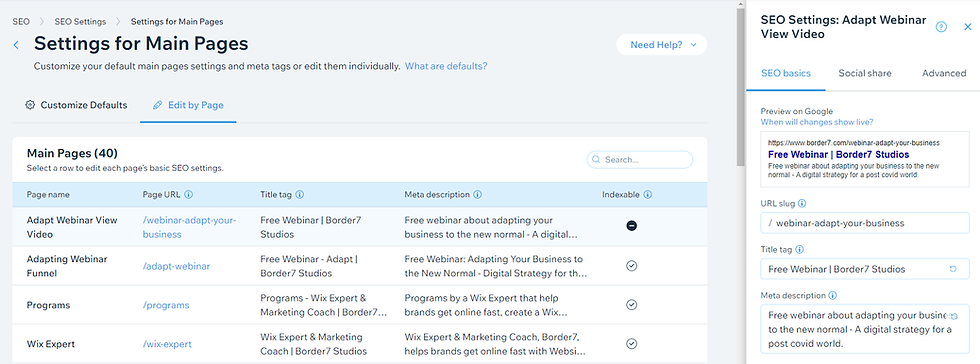This screenshot has height=364, width=980.
Task: Click the Free Webinar | Border7 Studios Google preview title
Action: [x=838, y=154]
